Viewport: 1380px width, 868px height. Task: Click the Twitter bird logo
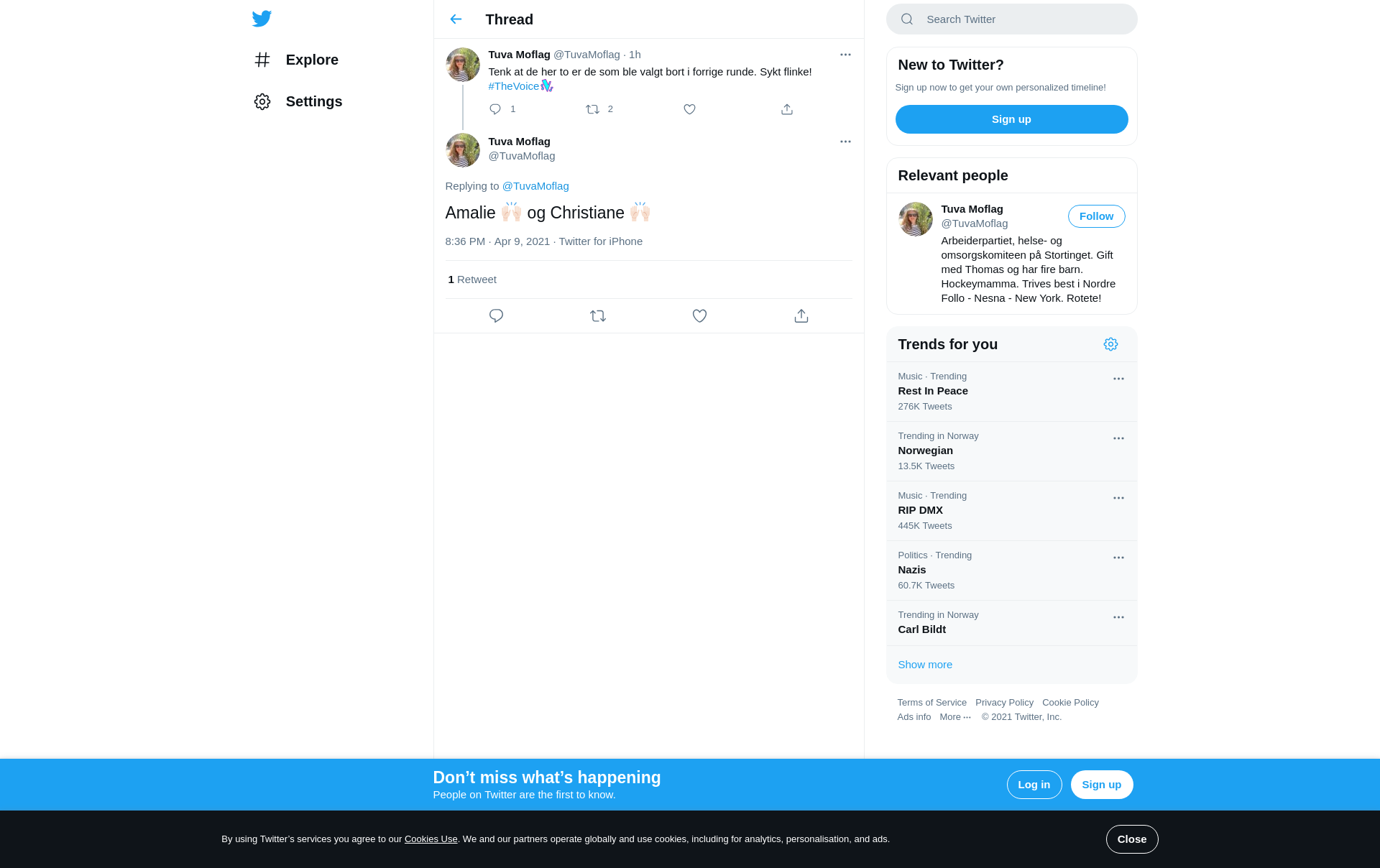[x=262, y=19]
